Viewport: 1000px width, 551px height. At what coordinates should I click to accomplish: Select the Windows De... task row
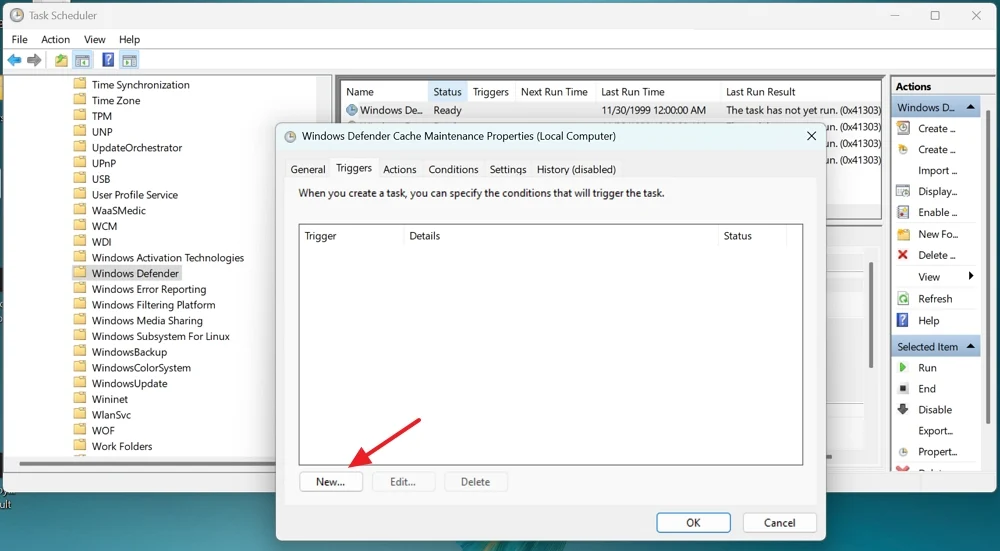click(611, 110)
